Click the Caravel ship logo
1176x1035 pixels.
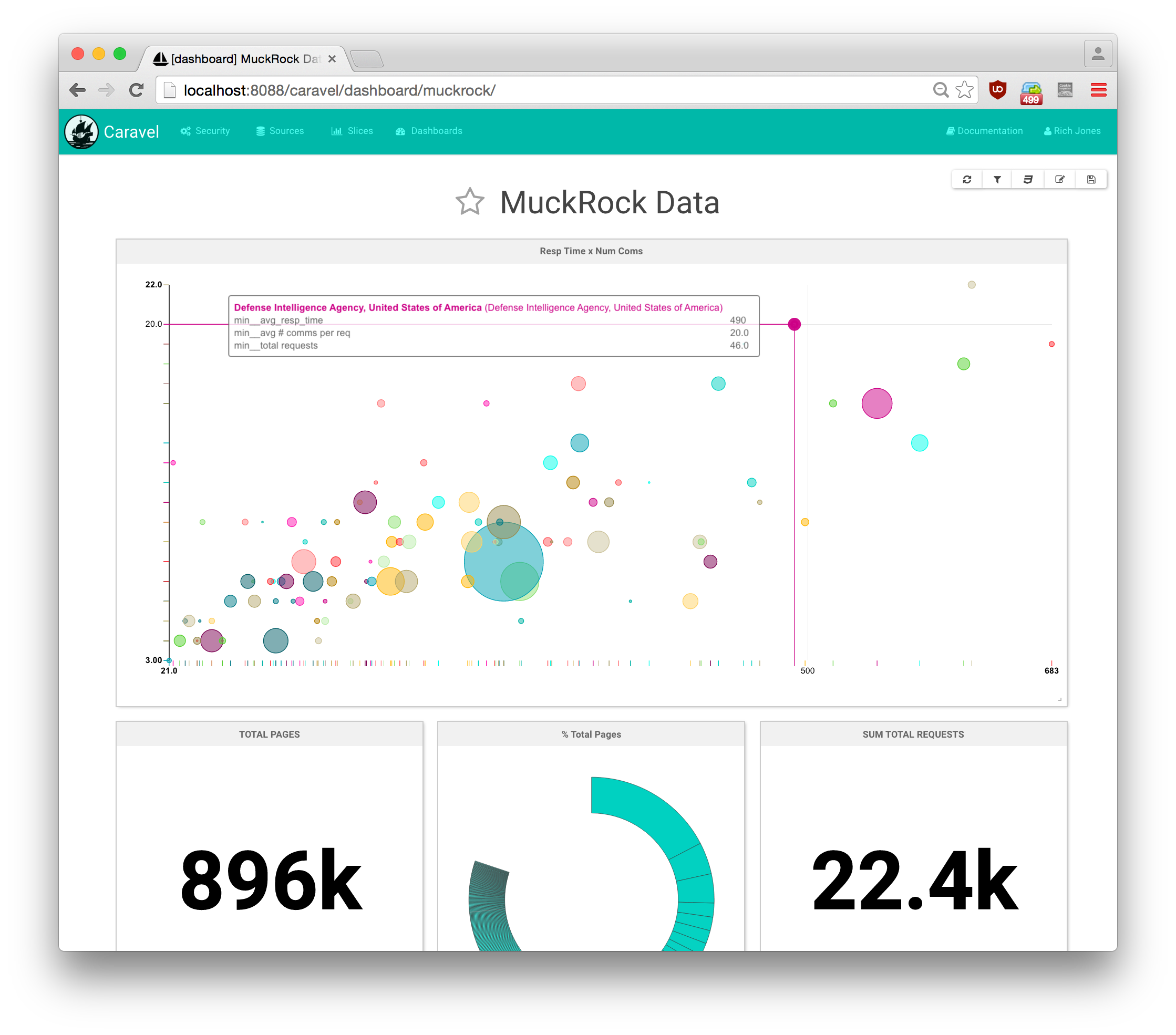click(x=81, y=132)
